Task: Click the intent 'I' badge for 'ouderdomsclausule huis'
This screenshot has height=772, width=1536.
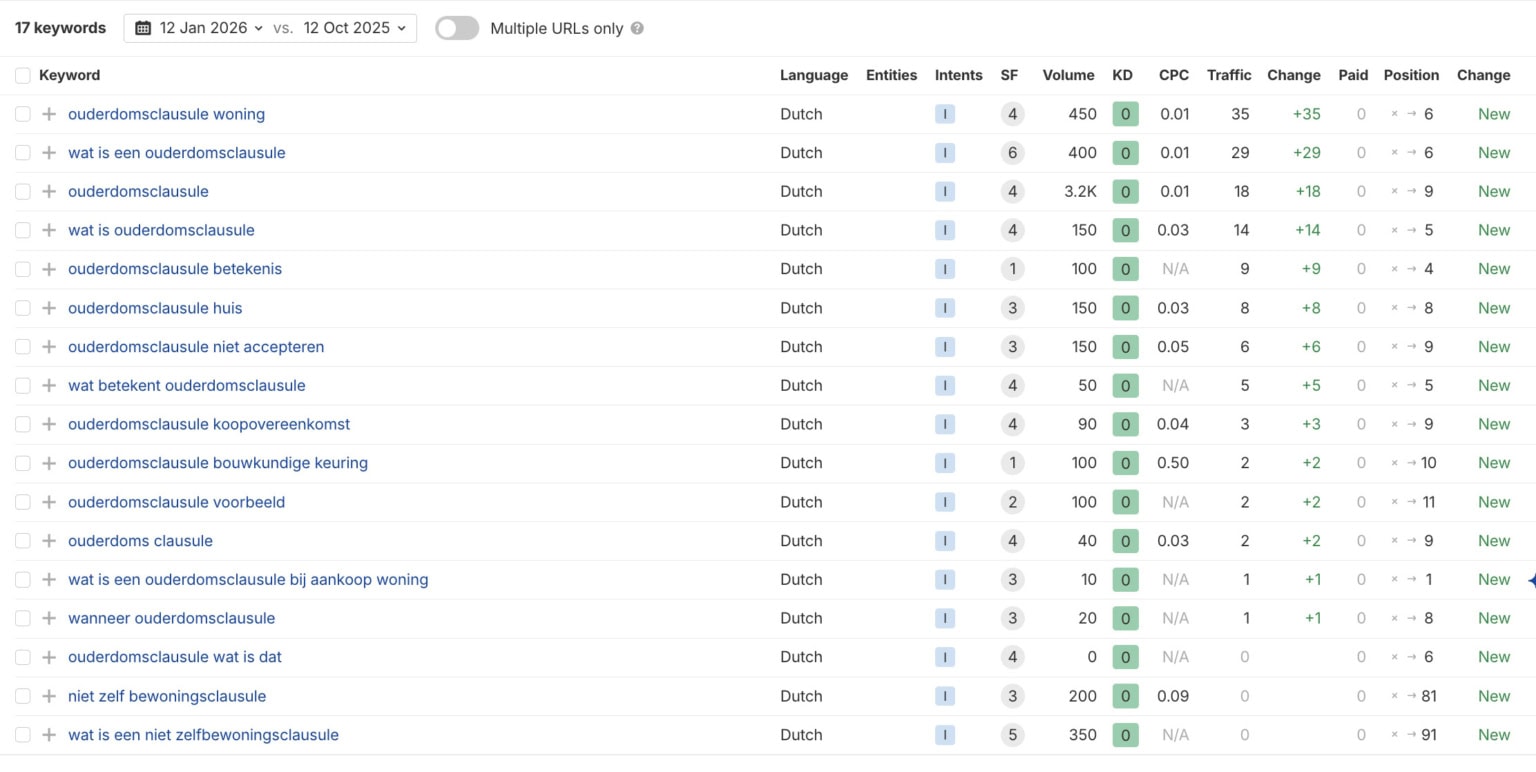Action: coord(944,308)
